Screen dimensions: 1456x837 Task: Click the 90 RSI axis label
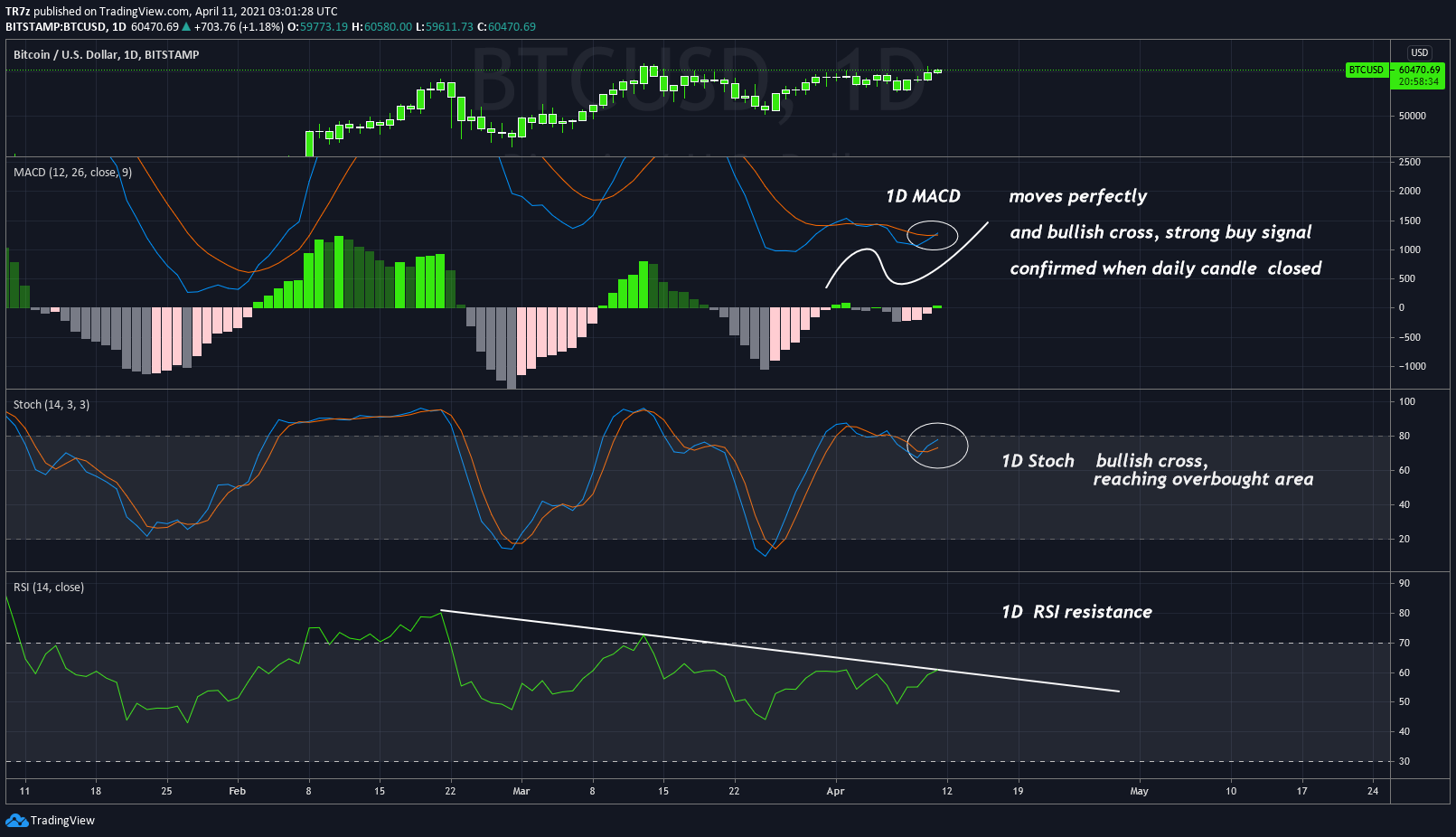click(x=1404, y=583)
